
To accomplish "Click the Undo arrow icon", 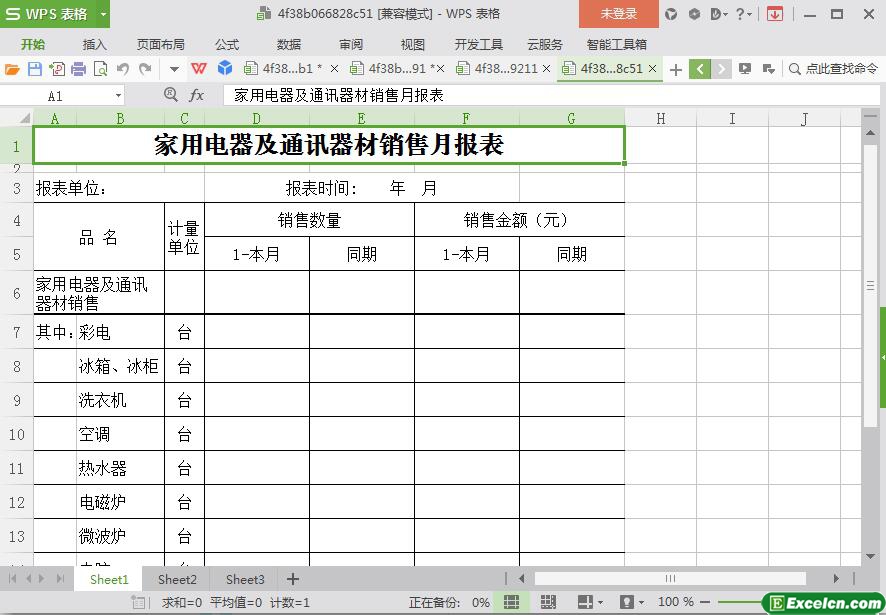I will [123, 69].
